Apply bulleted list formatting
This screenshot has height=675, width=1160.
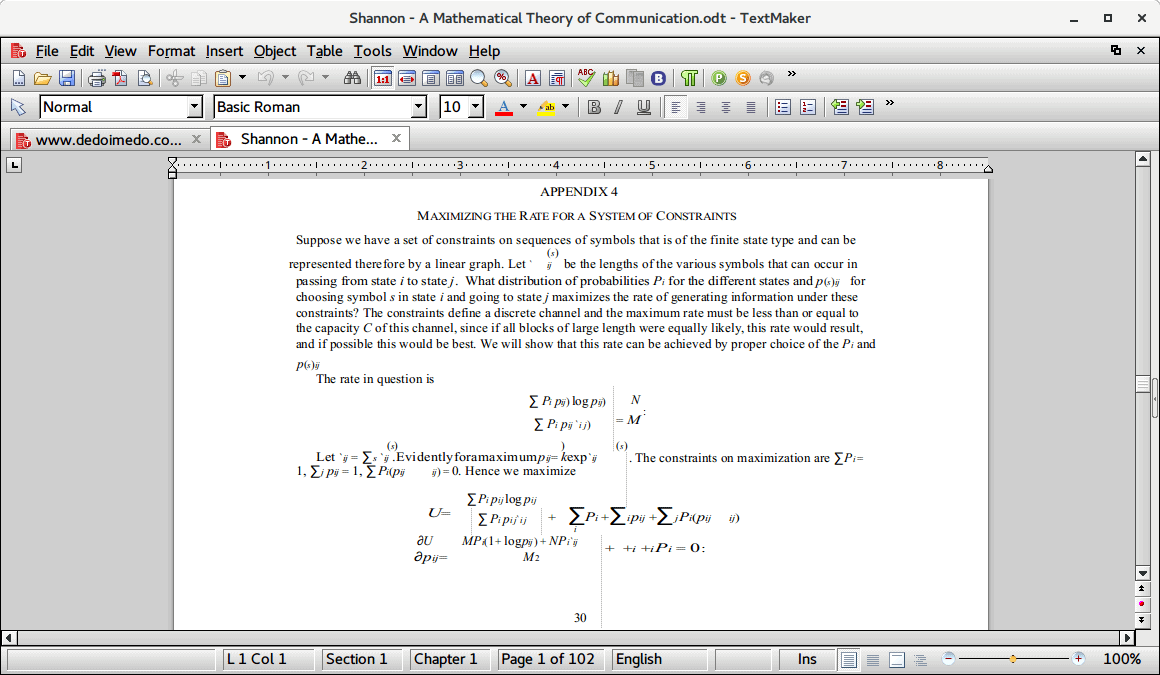[783, 107]
